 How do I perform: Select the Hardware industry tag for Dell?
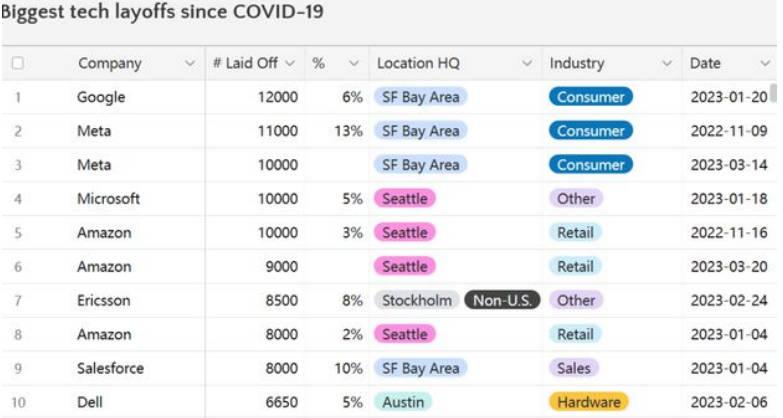pyautogui.click(x=588, y=402)
